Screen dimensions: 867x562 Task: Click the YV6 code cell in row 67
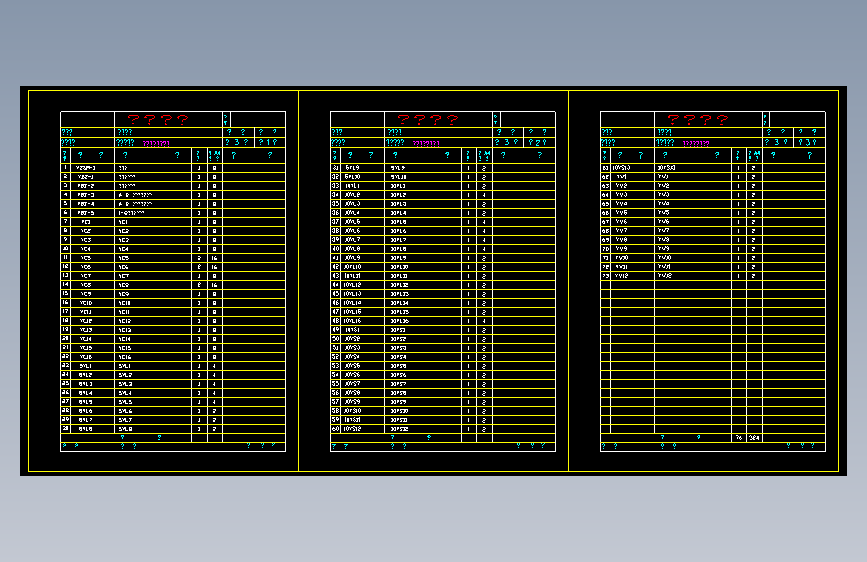point(621,222)
